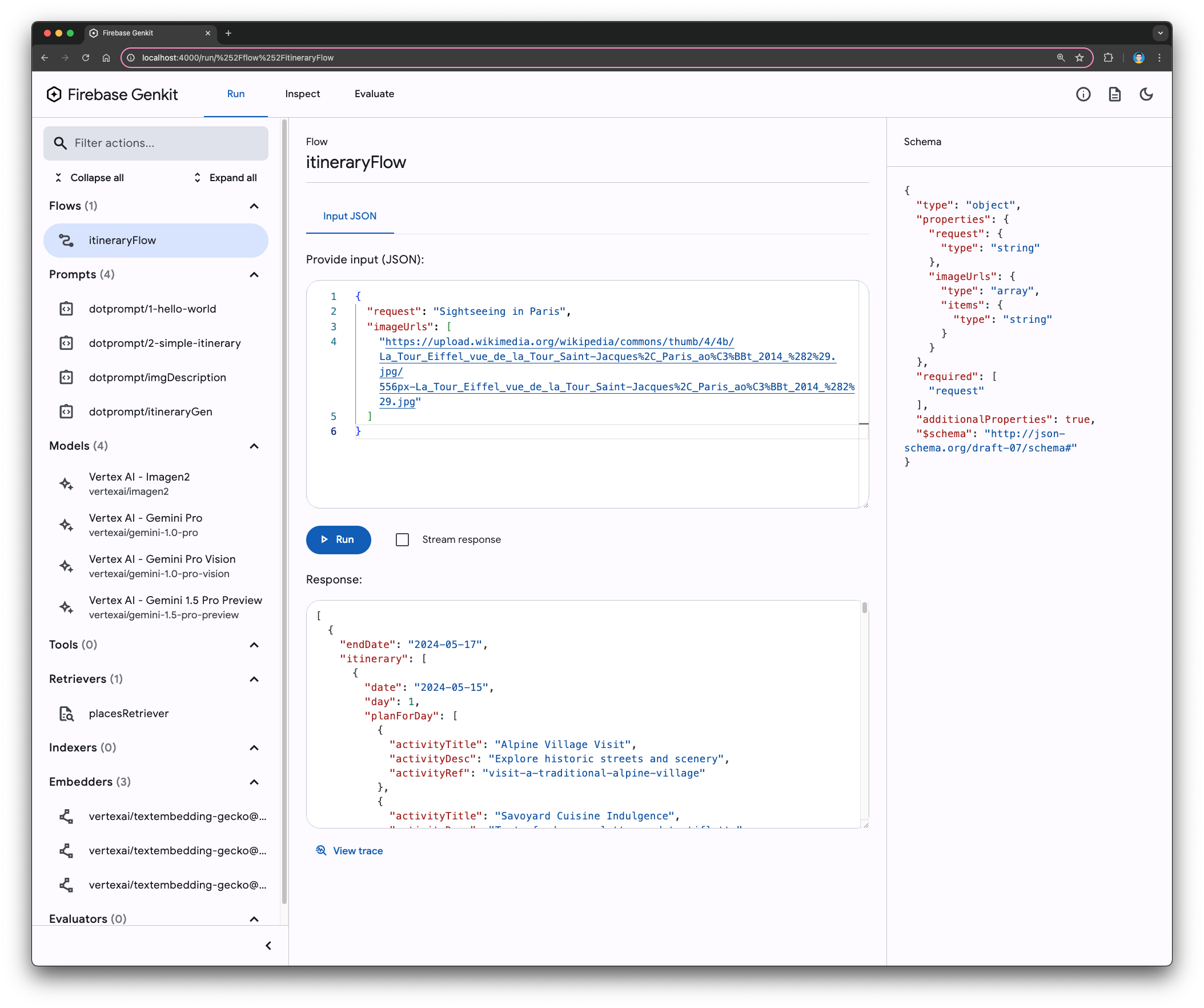1204x1008 pixels.
Task: Click inside the JSON input editor
Action: pyautogui.click(x=587, y=394)
